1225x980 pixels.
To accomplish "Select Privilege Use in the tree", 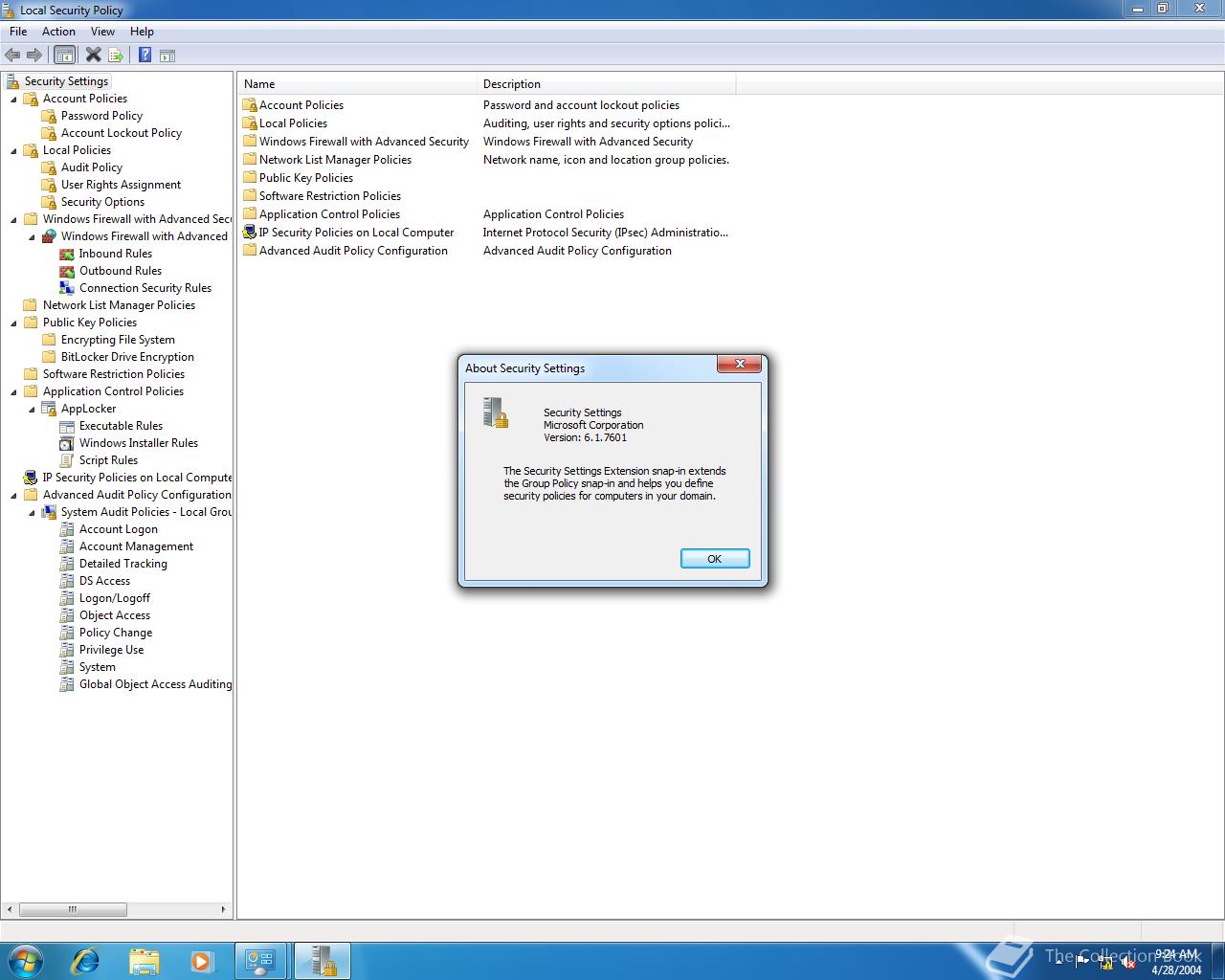I will pos(111,650).
